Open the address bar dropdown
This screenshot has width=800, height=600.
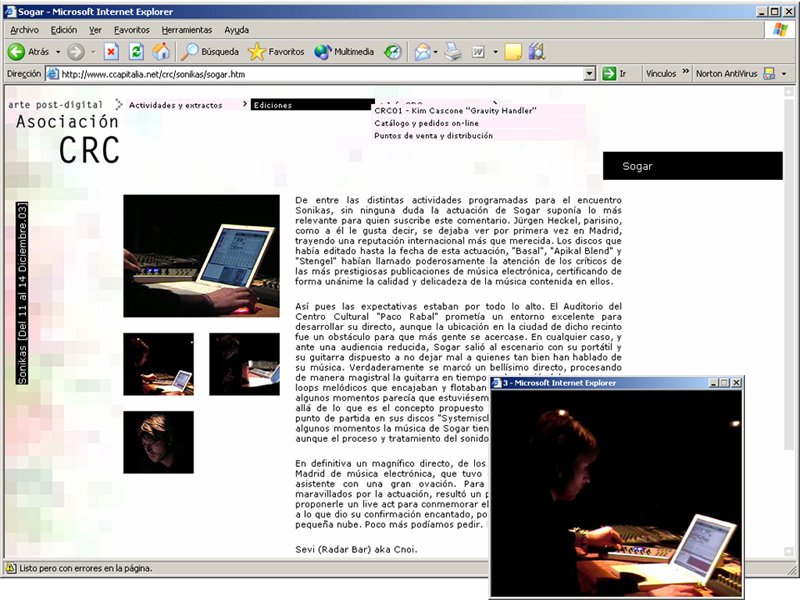coord(590,74)
